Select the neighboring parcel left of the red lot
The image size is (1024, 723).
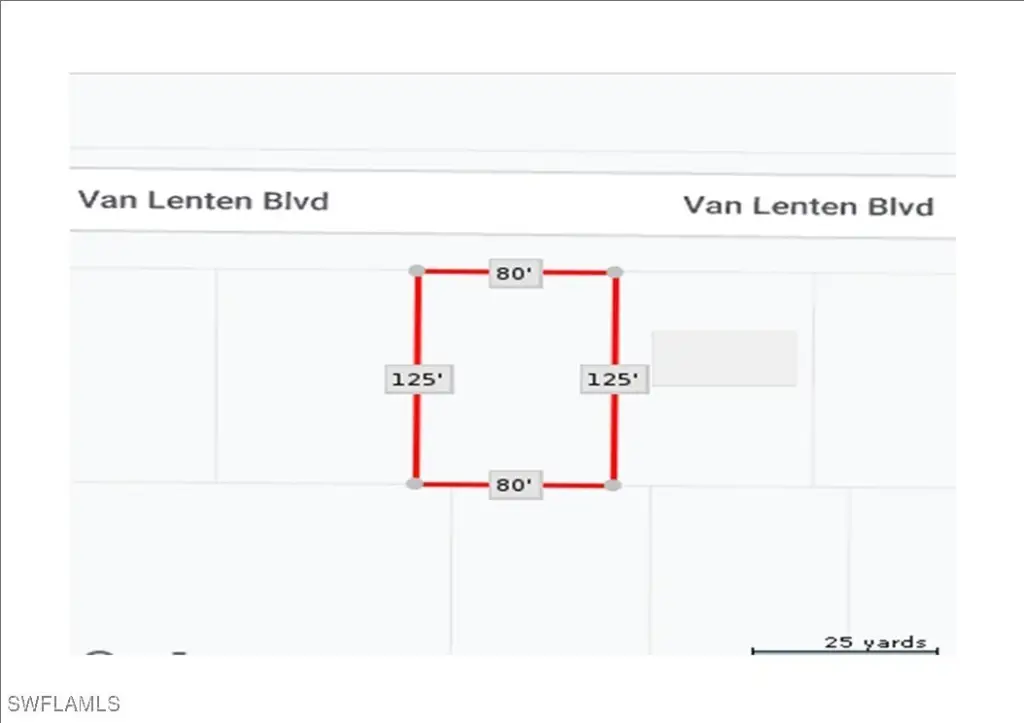315,375
